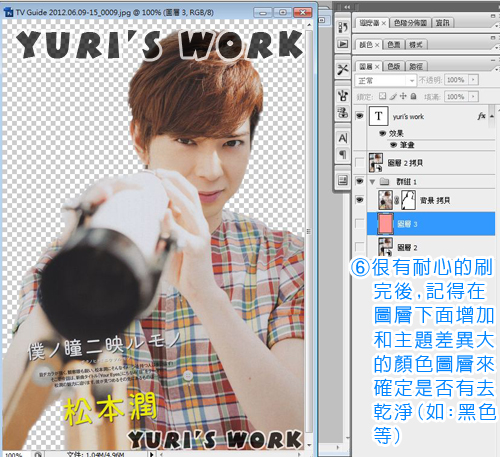Open the Tool Presets crossed-tools icon

coord(343,70)
